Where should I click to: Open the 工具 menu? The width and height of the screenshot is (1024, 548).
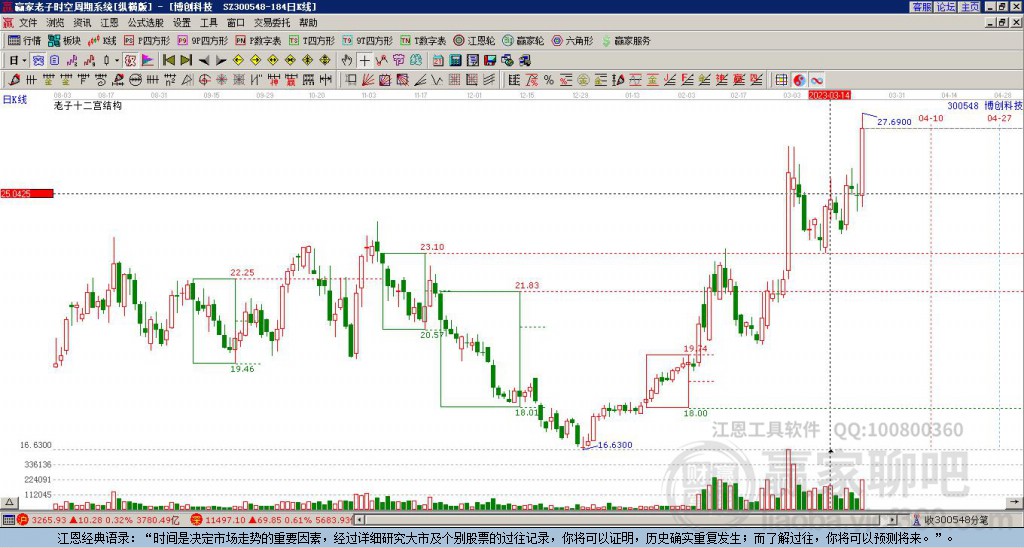[x=208, y=23]
